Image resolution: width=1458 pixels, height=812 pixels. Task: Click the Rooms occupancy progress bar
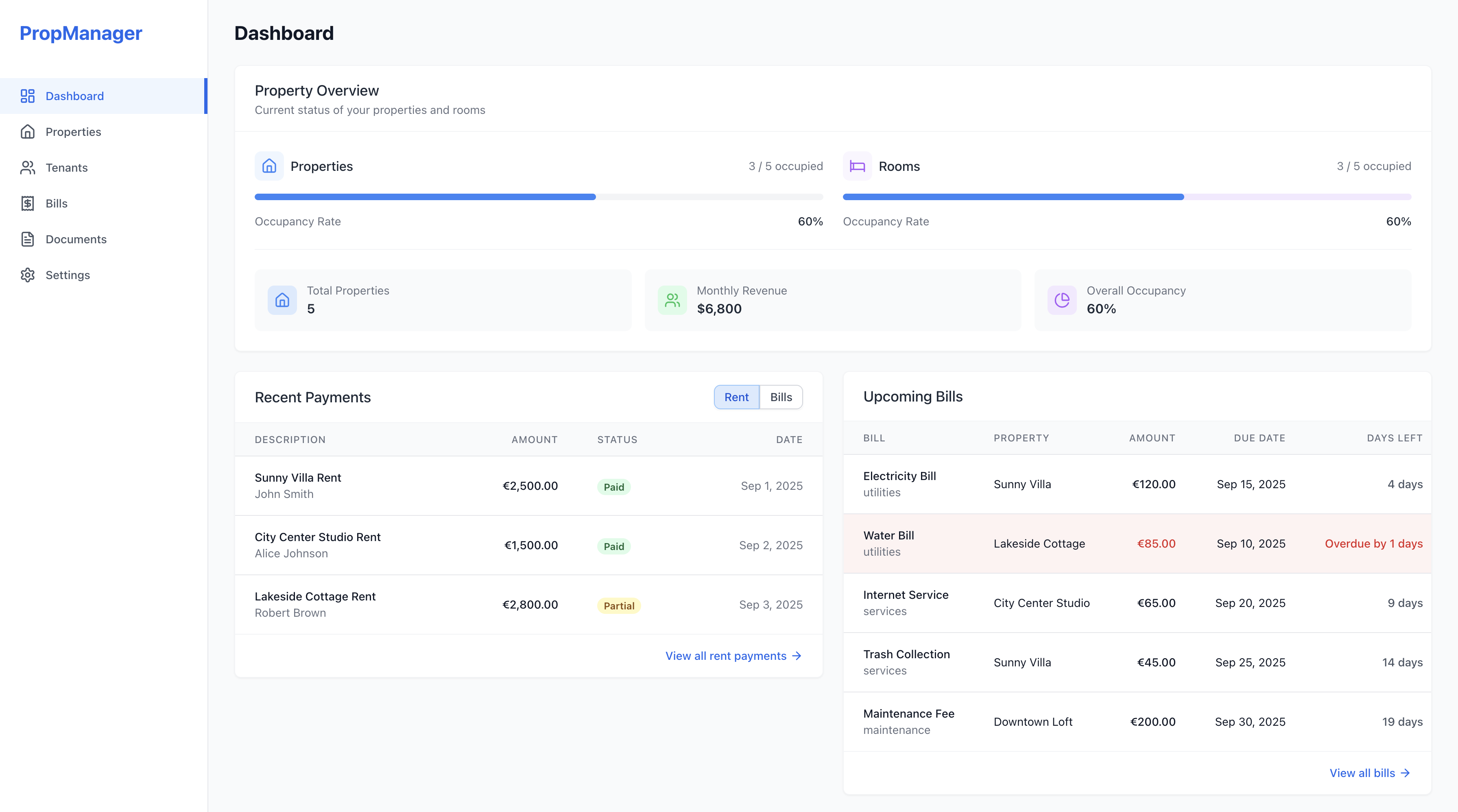tap(1126, 197)
